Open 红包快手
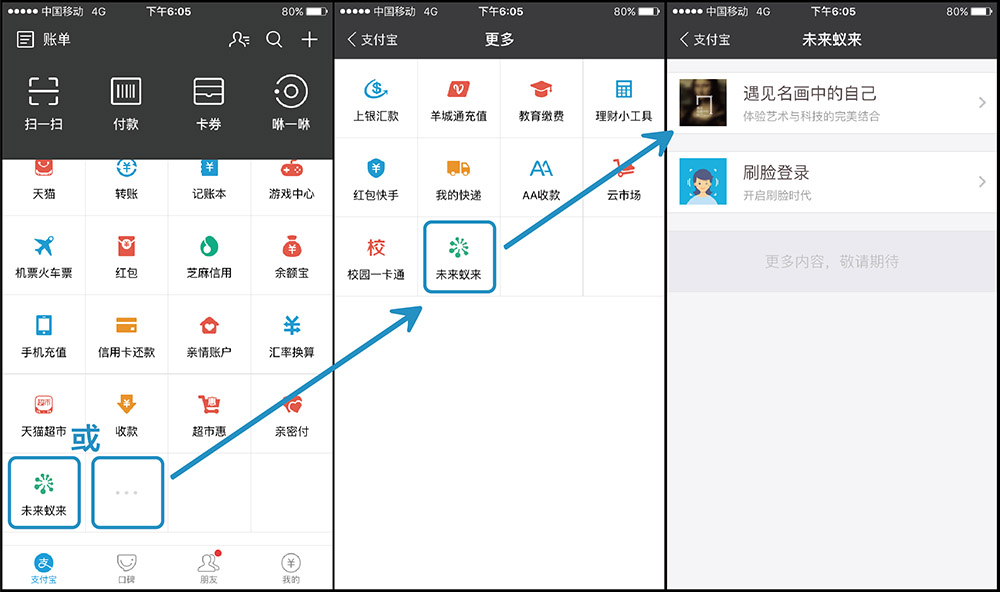The image size is (1000, 592). (x=376, y=179)
